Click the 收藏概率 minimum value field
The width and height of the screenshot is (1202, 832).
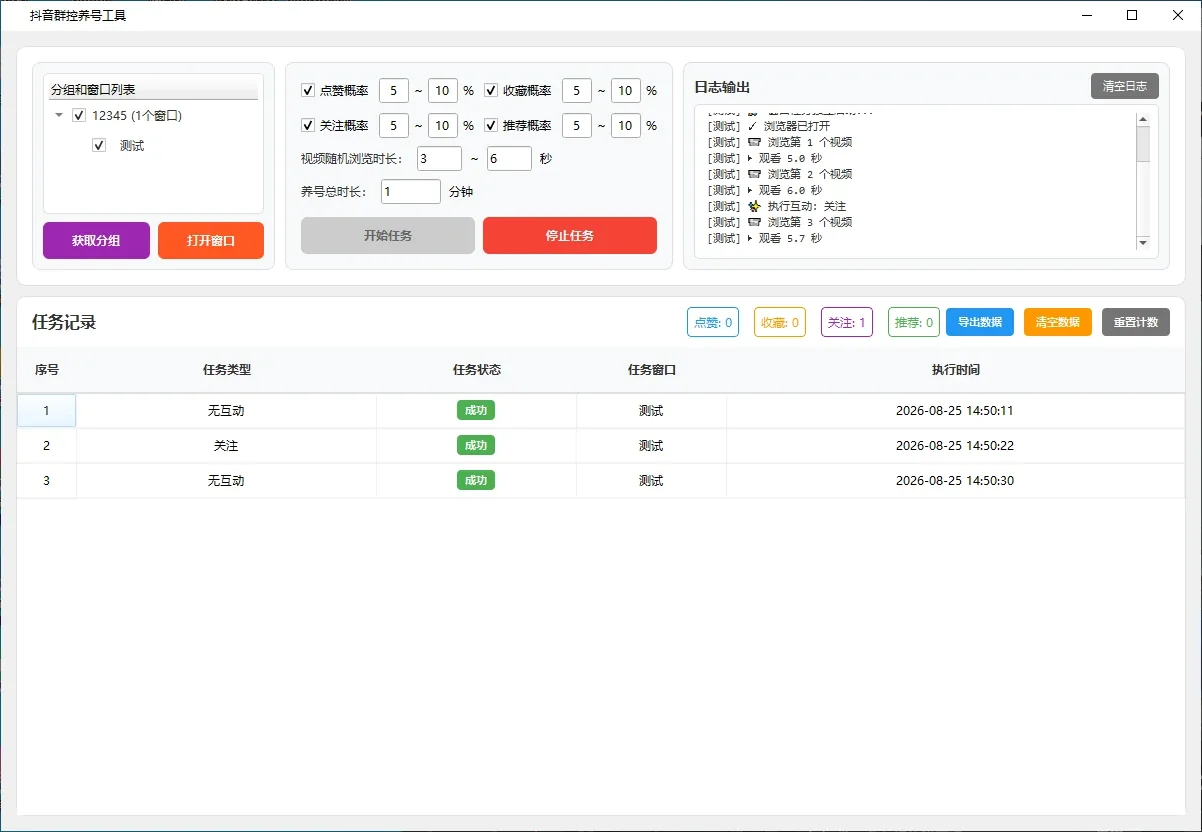point(577,91)
